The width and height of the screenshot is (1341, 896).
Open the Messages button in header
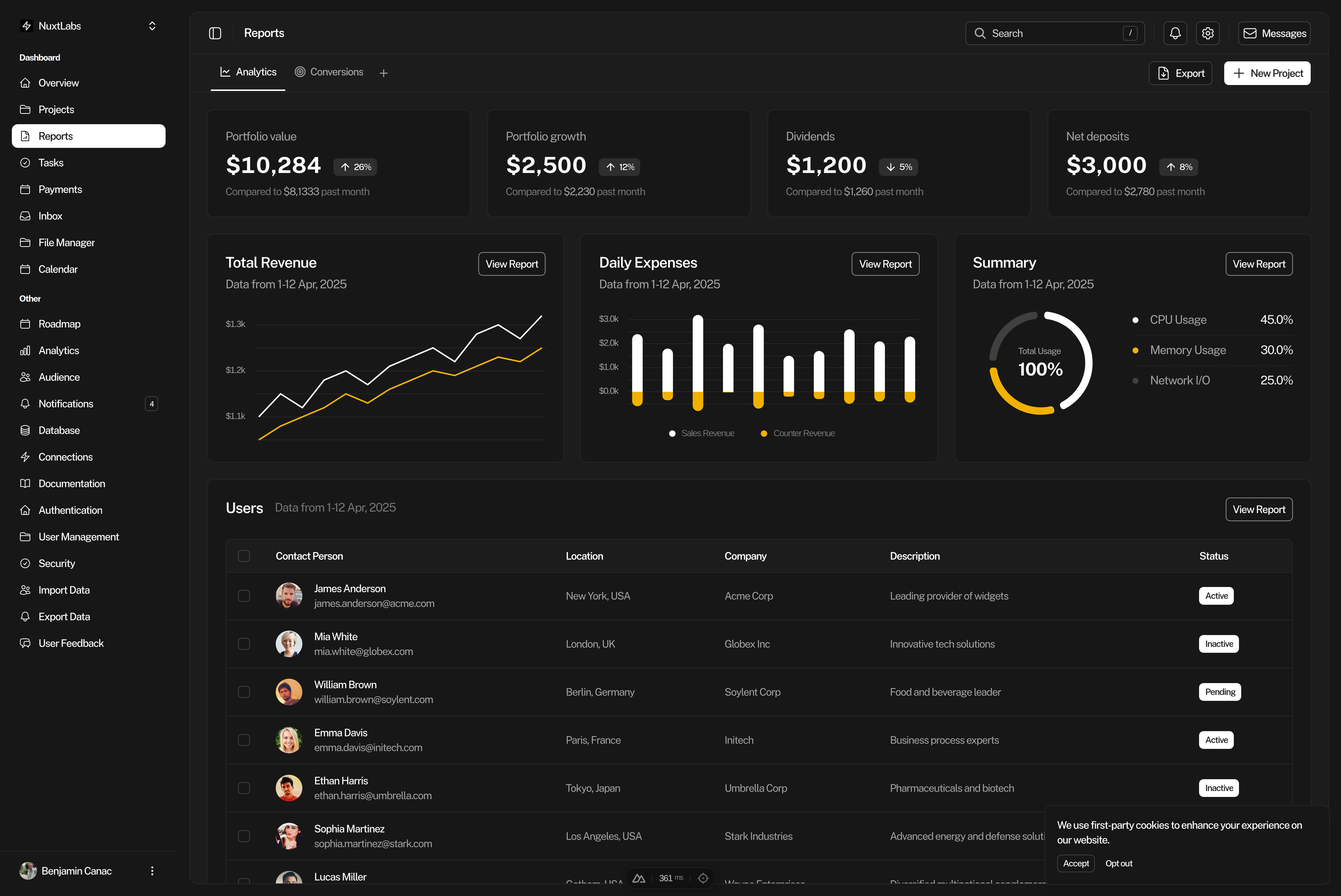1274,33
